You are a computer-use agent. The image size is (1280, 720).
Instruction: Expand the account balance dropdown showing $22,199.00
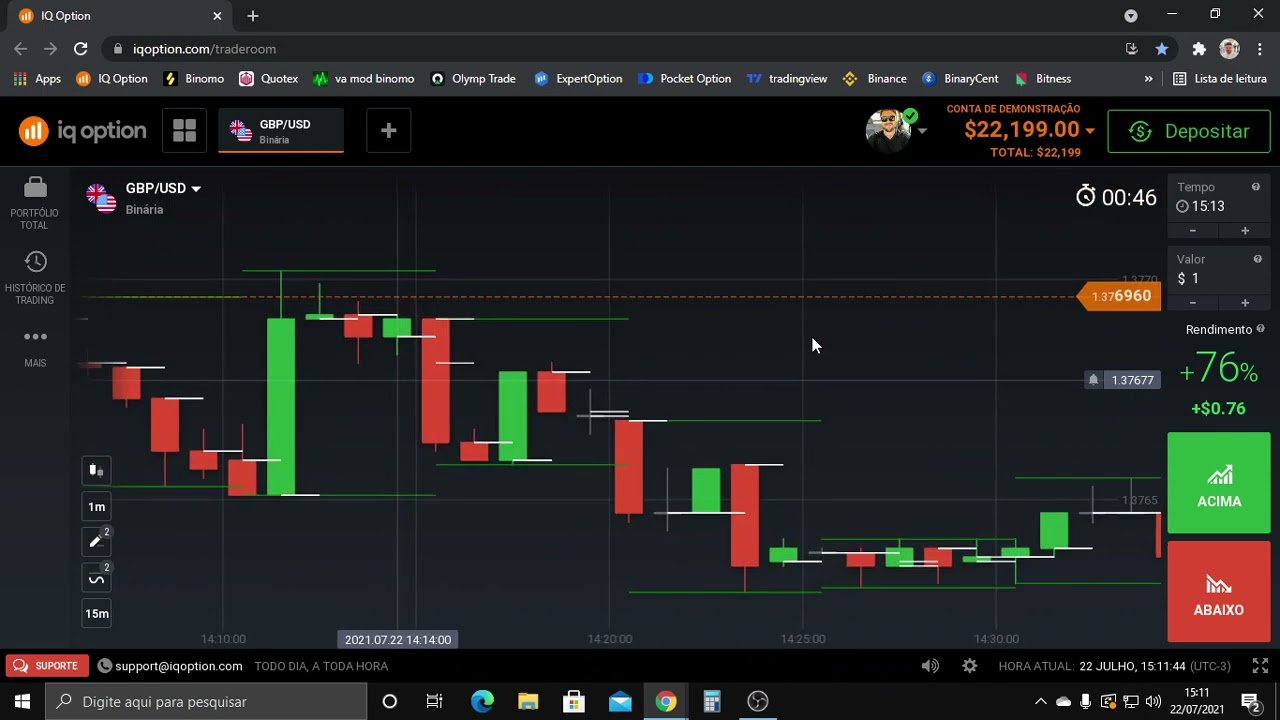coord(1090,130)
